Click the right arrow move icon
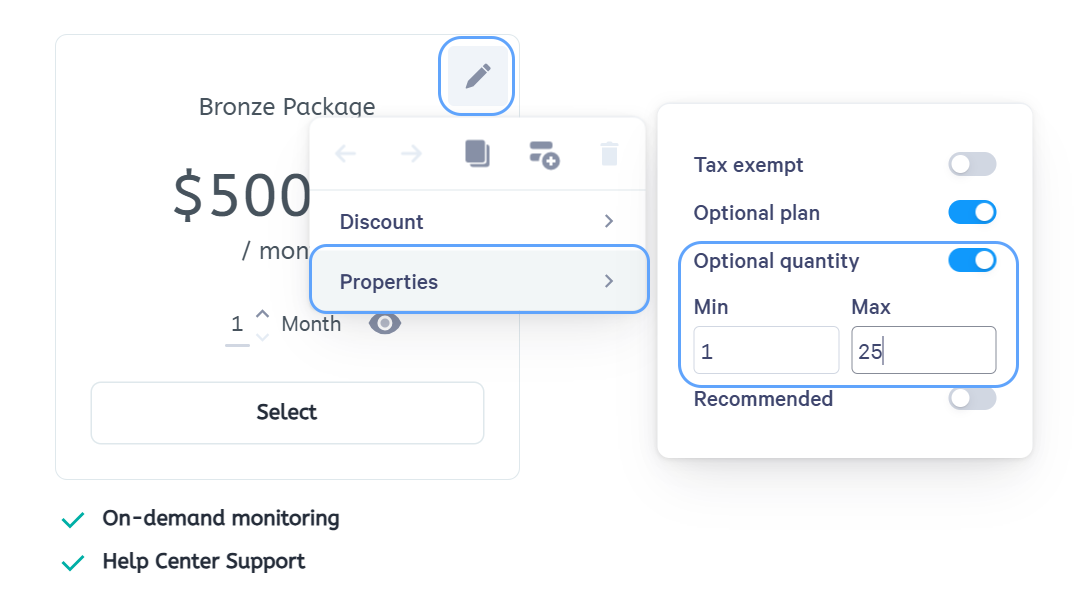 (411, 154)
